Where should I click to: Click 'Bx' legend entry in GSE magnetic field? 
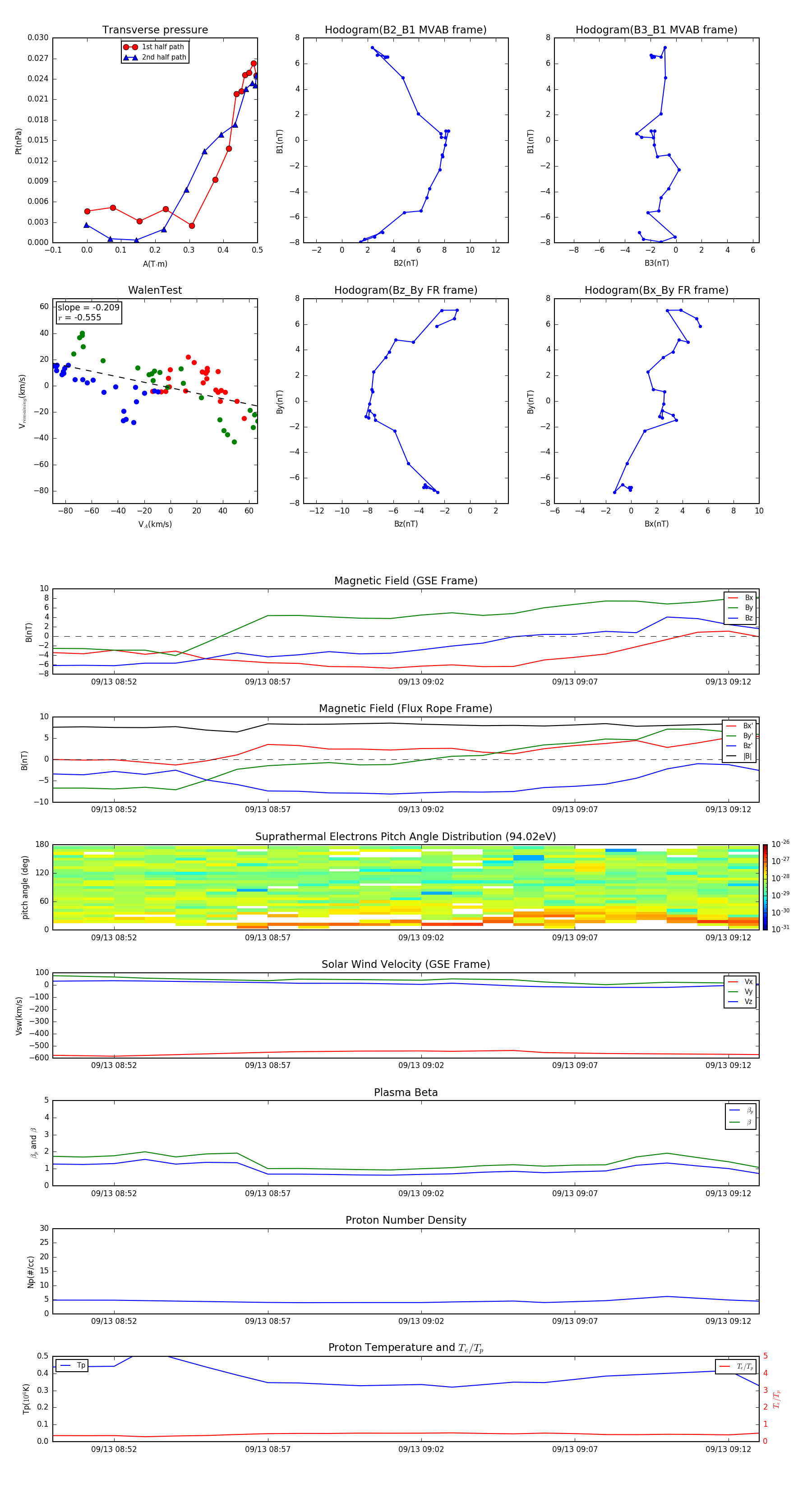[x=740, y=598]
